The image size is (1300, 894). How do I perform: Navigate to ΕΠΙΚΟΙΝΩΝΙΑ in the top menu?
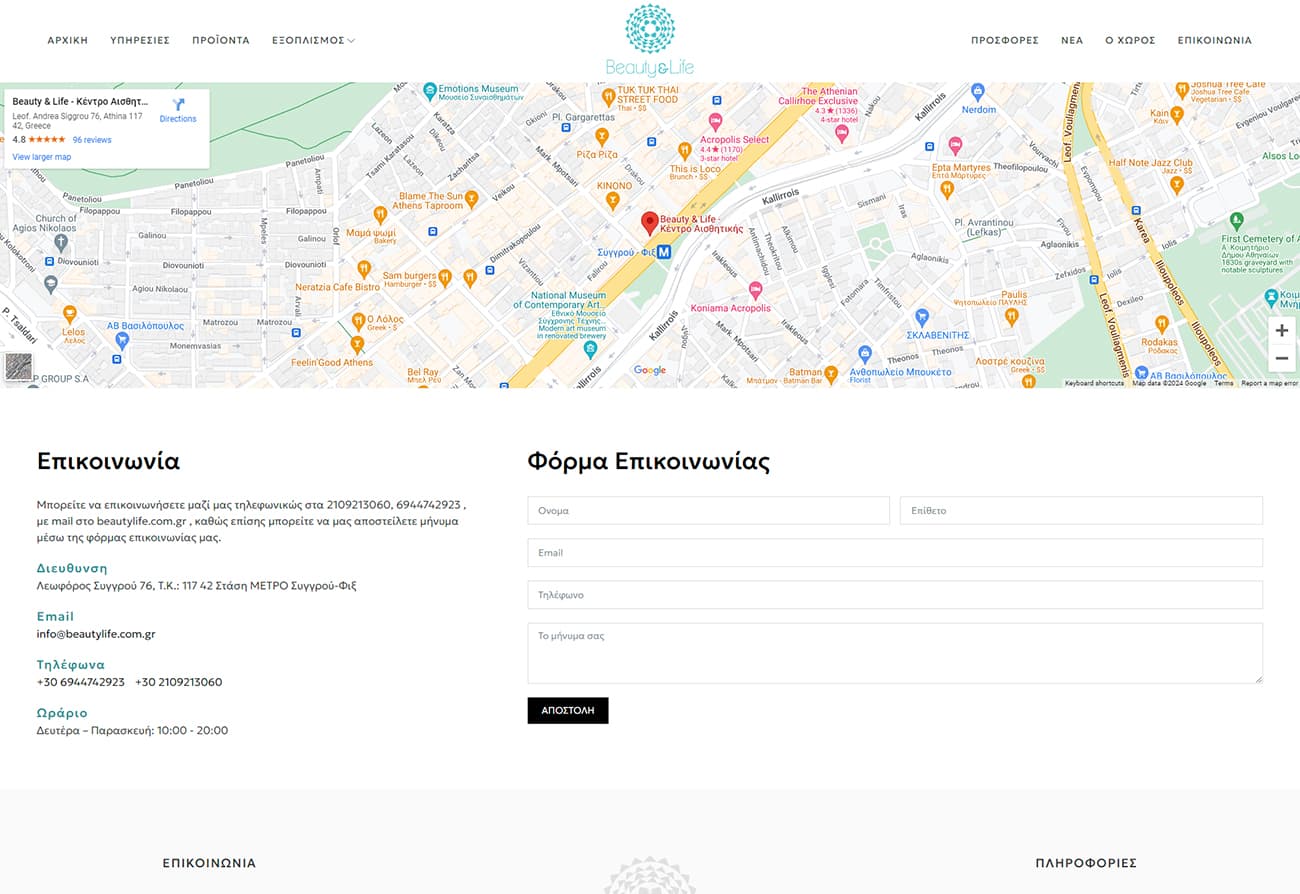coord(1214,41)
